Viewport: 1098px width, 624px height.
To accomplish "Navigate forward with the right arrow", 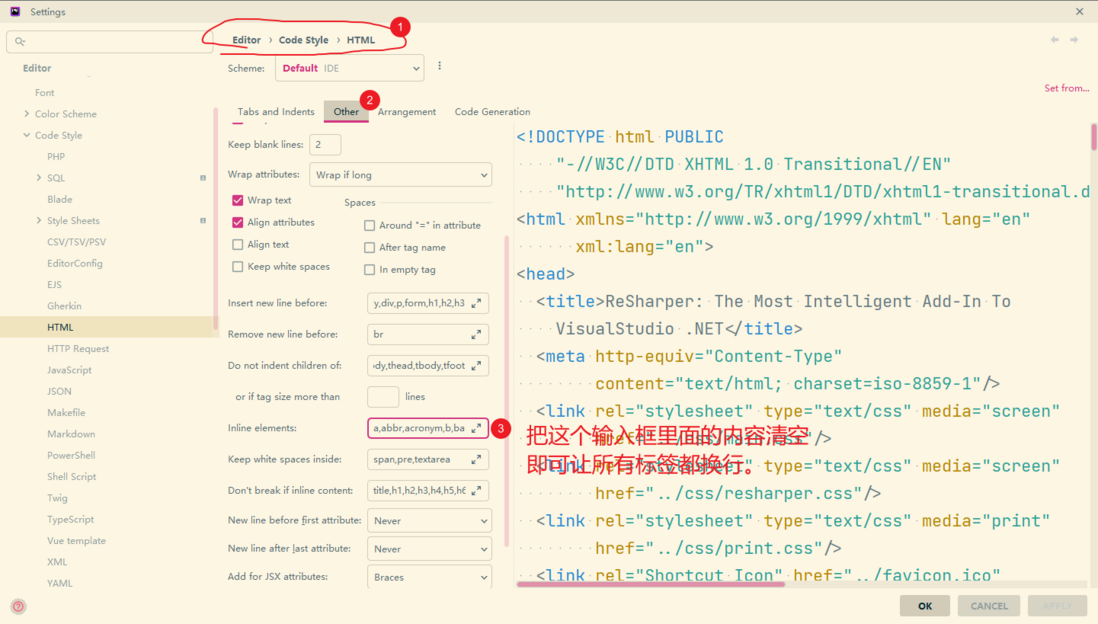I will click(1073, 40).
